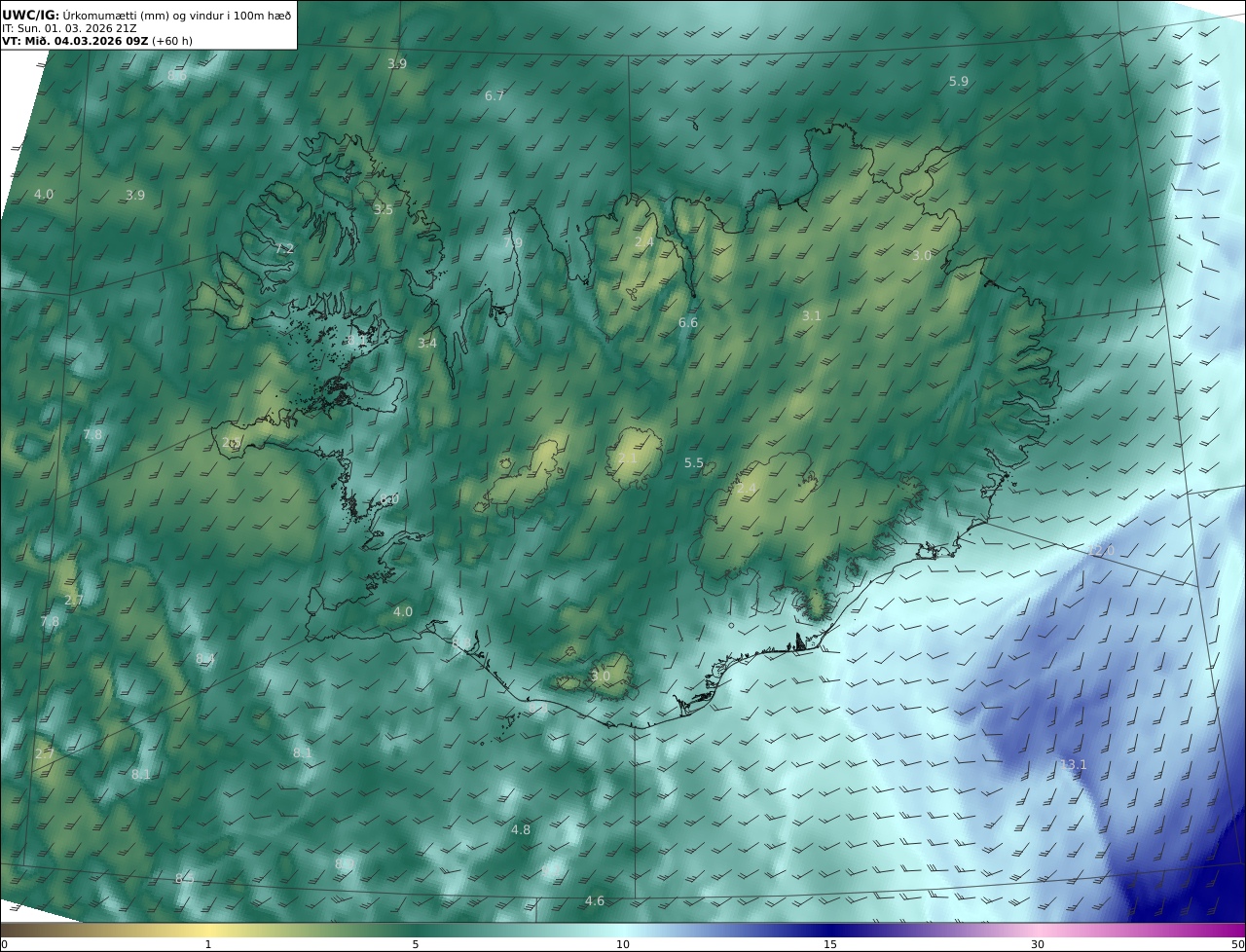The width and height of the screenshot is (1246, 952).
Task: Click the 2.1 value label on the glacier
Action: click(628, 458)
